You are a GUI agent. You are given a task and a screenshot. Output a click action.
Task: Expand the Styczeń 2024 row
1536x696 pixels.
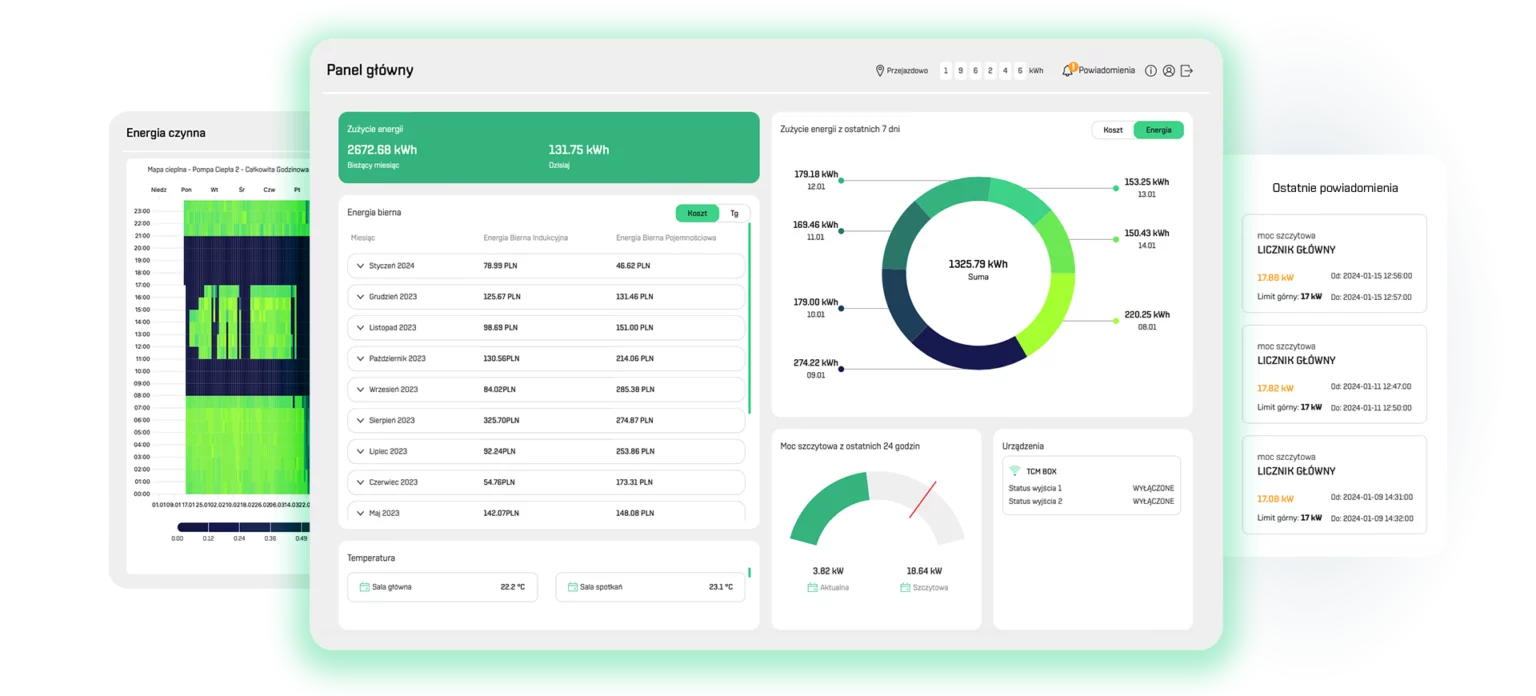[x=360, y=266]
